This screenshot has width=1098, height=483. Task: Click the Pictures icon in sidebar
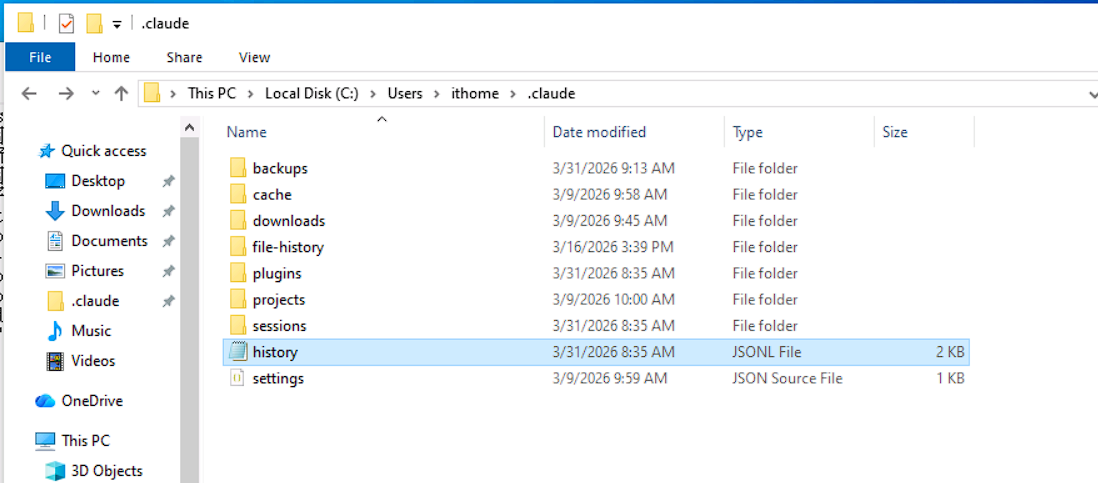(55, 271)
